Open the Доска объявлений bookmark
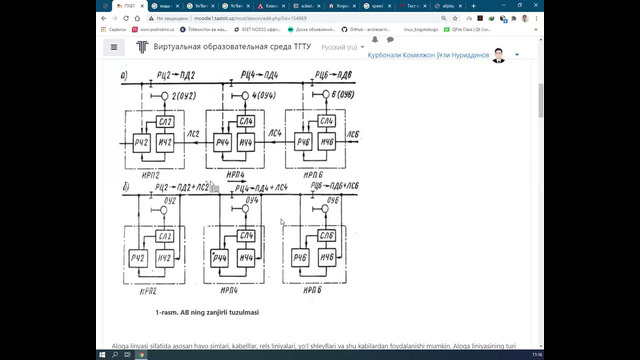 (311, 29)
